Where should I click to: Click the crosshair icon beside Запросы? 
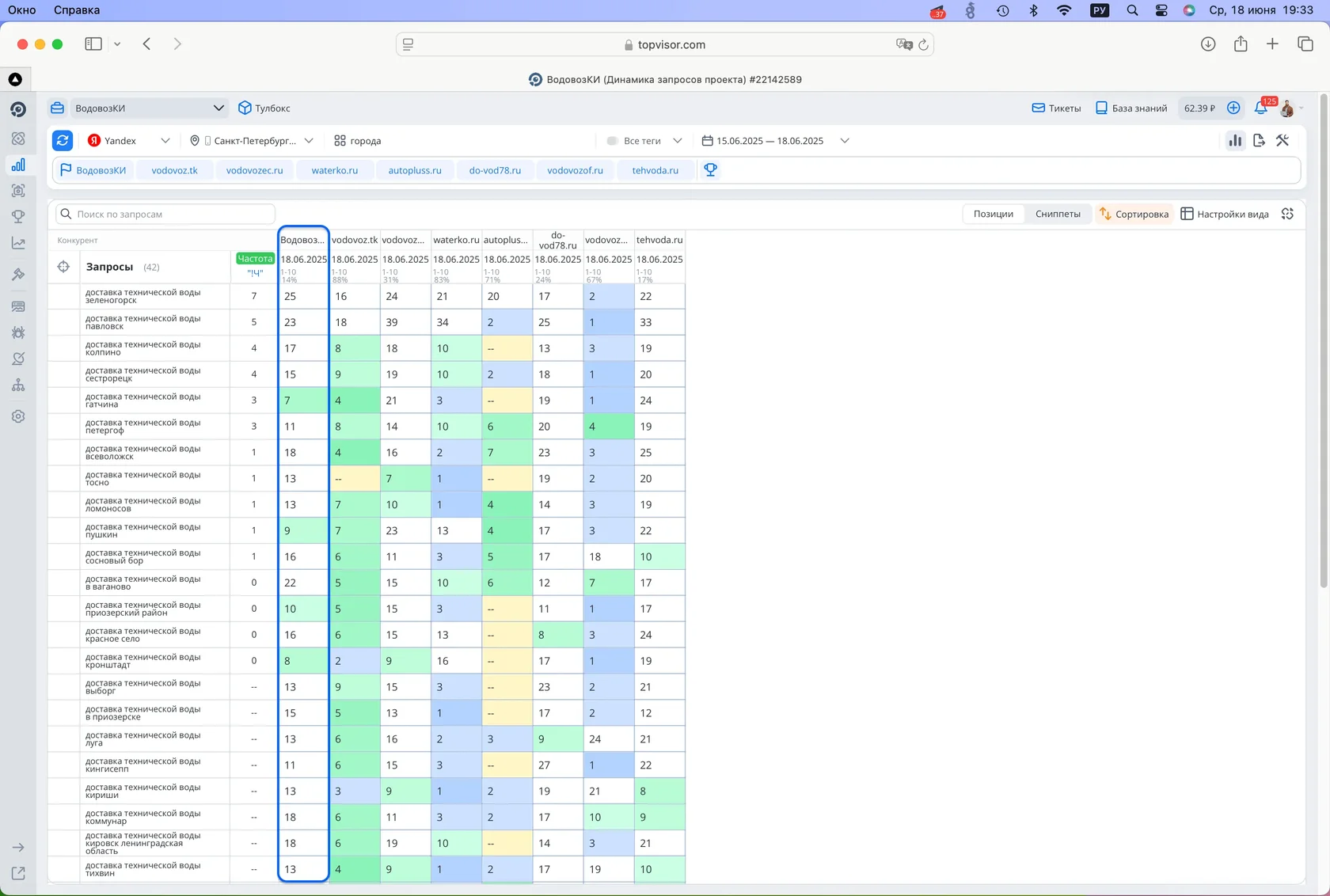63,267
